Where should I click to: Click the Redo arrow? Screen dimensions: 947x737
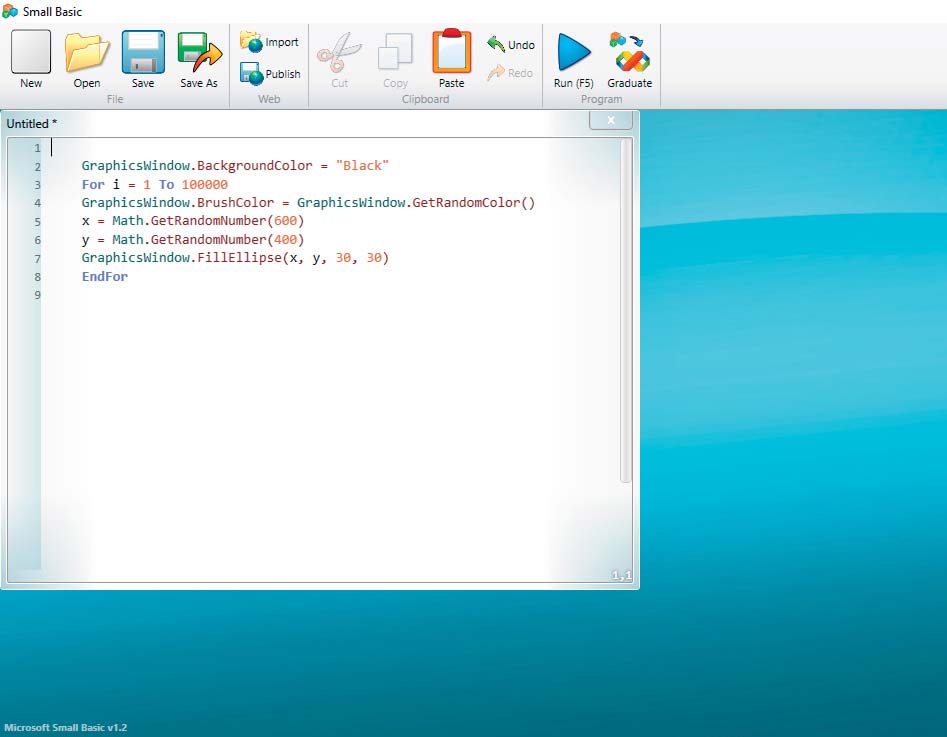[510, 73]
